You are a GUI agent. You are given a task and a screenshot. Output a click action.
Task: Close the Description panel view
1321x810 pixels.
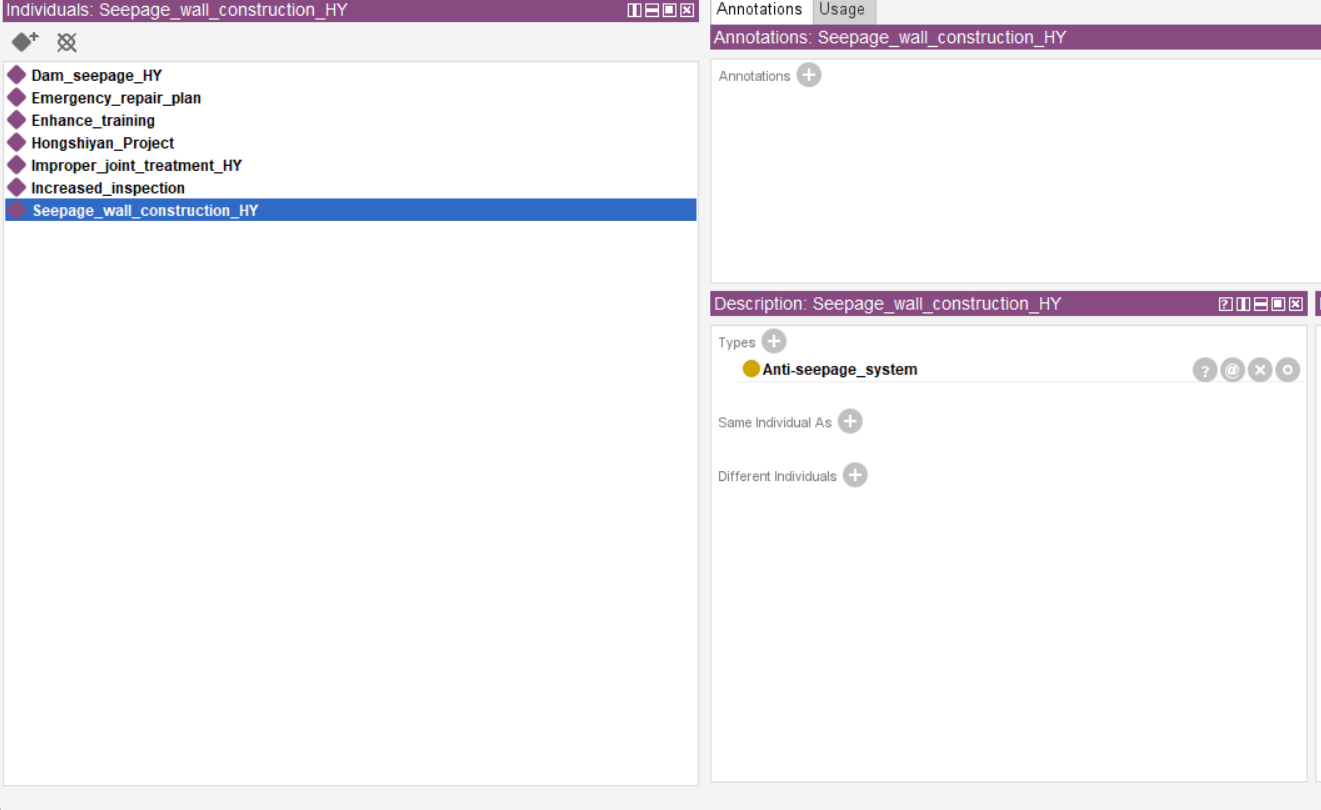1296,304
